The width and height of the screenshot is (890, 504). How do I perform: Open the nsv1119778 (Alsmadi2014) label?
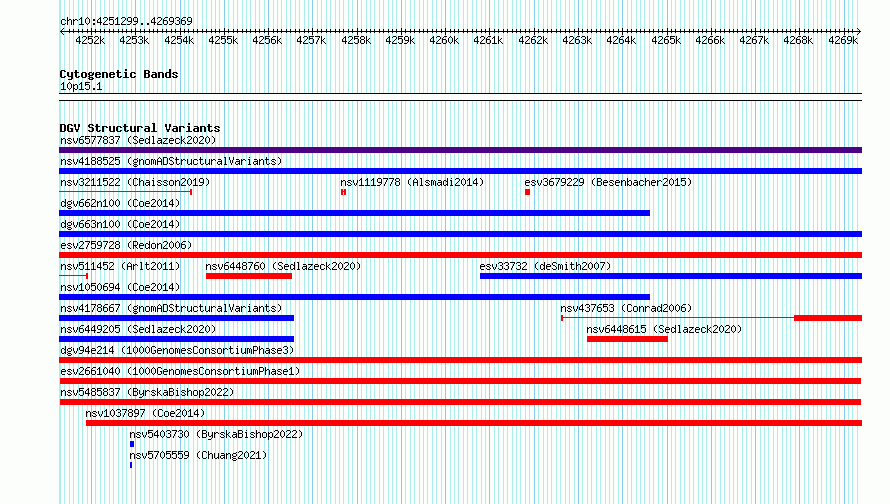point(412,182)
